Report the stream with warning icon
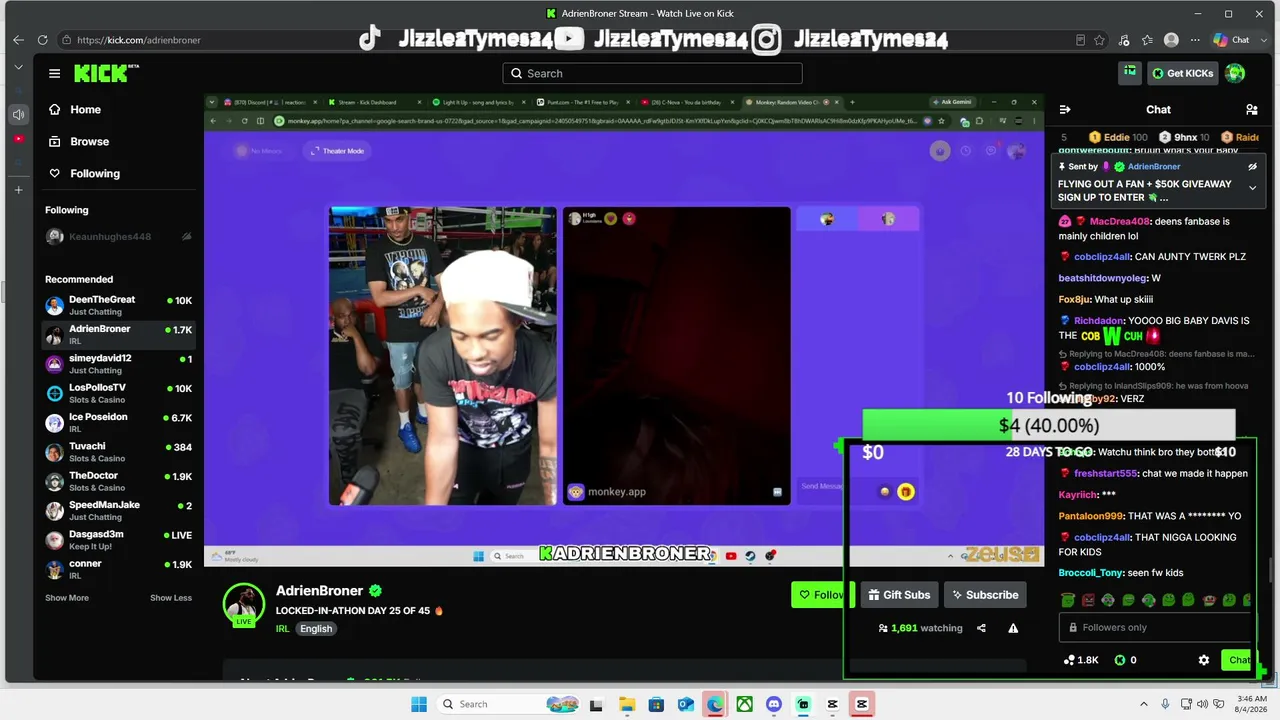This screenshot has height=720, width=1280. click(1013, 628)
